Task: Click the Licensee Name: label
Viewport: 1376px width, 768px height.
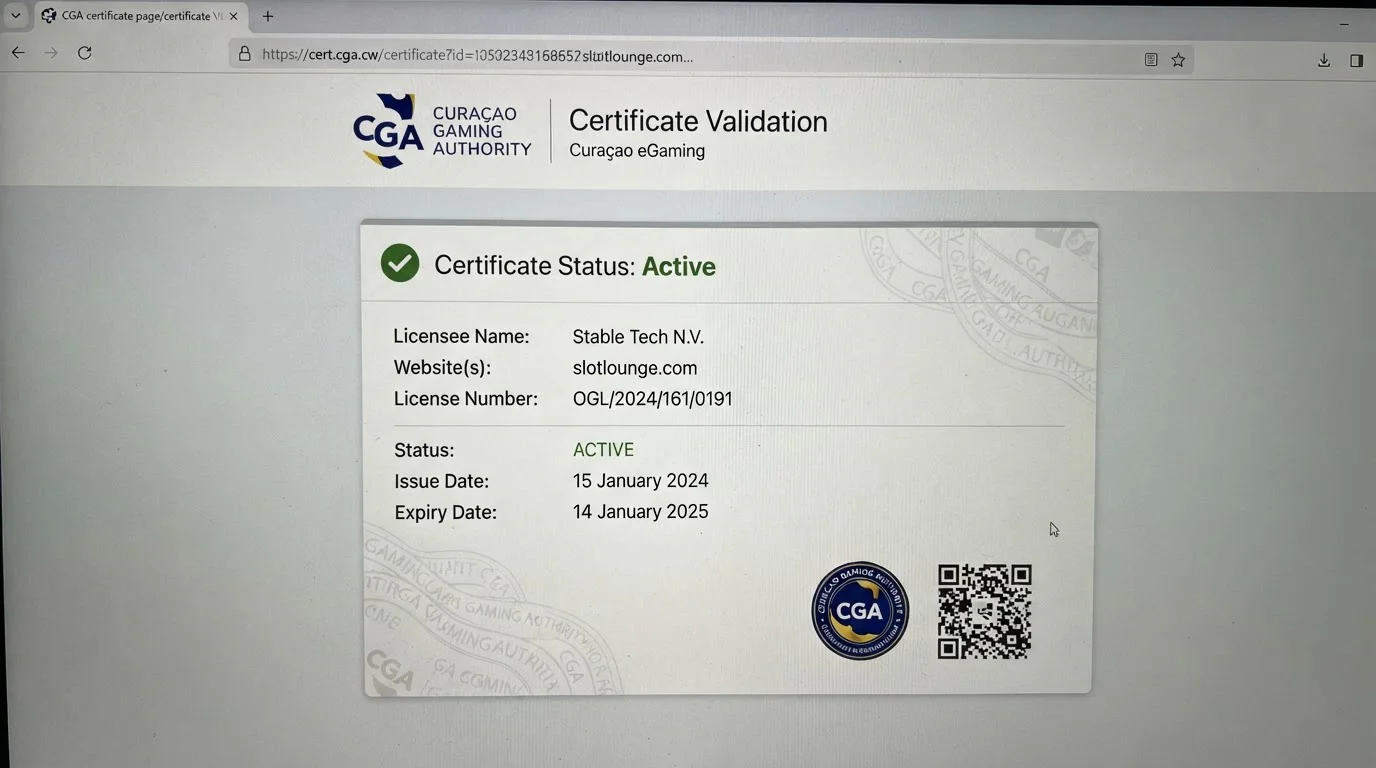Action: click(461, 337)
